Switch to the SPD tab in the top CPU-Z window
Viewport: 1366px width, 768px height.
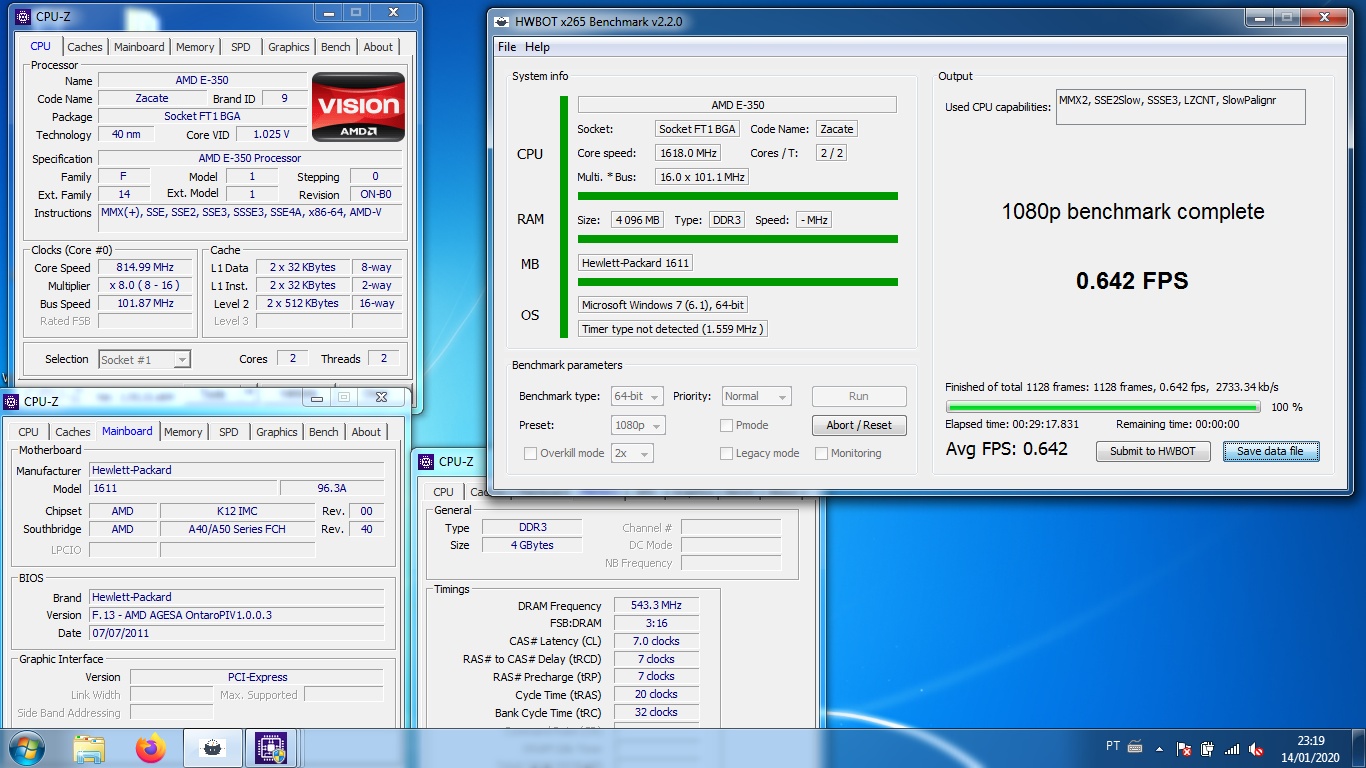(241, 47)
